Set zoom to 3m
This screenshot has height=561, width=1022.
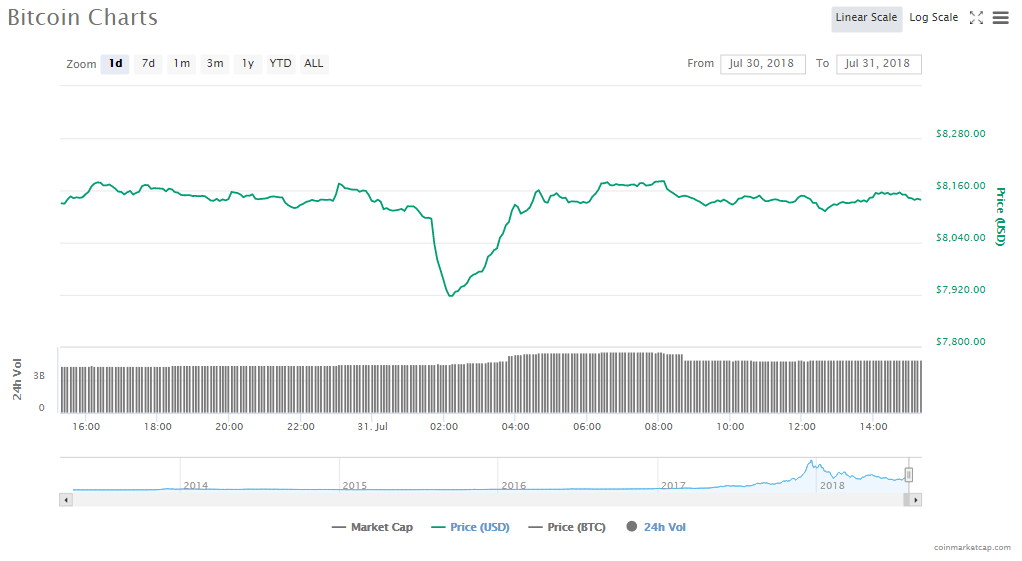[215, 64]
